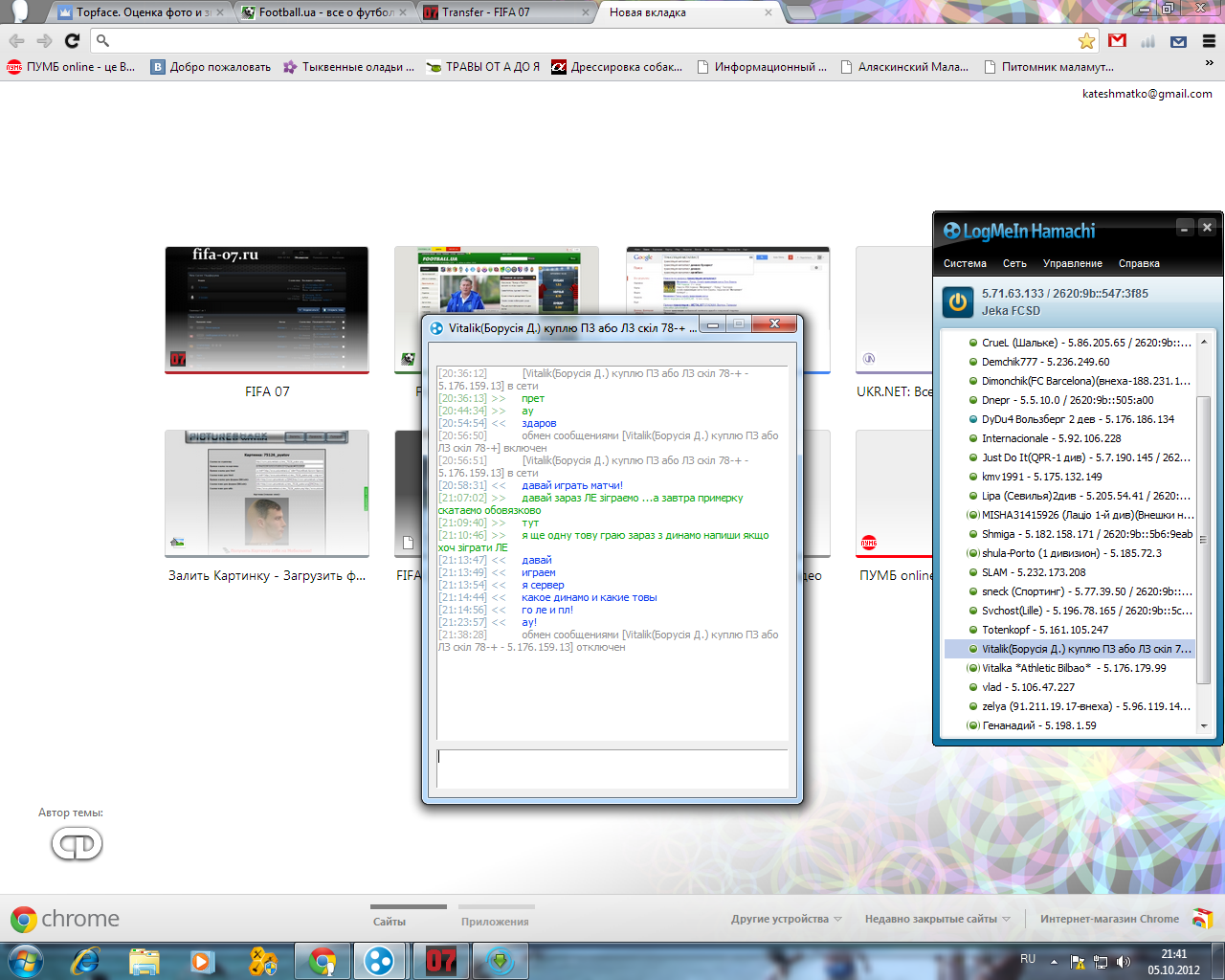Click the chat message input box
Screen dimensions: 1225x980
click(612, 768)
